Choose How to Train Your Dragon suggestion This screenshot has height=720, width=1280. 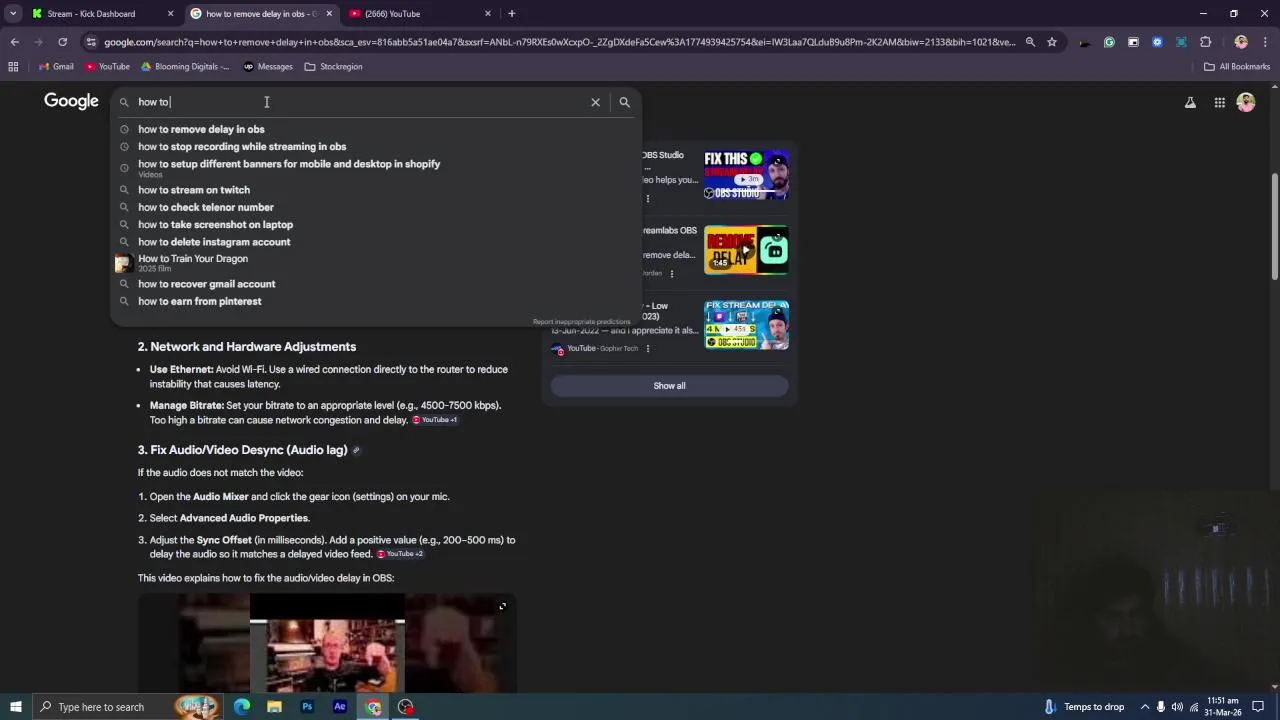coord(193,262)
